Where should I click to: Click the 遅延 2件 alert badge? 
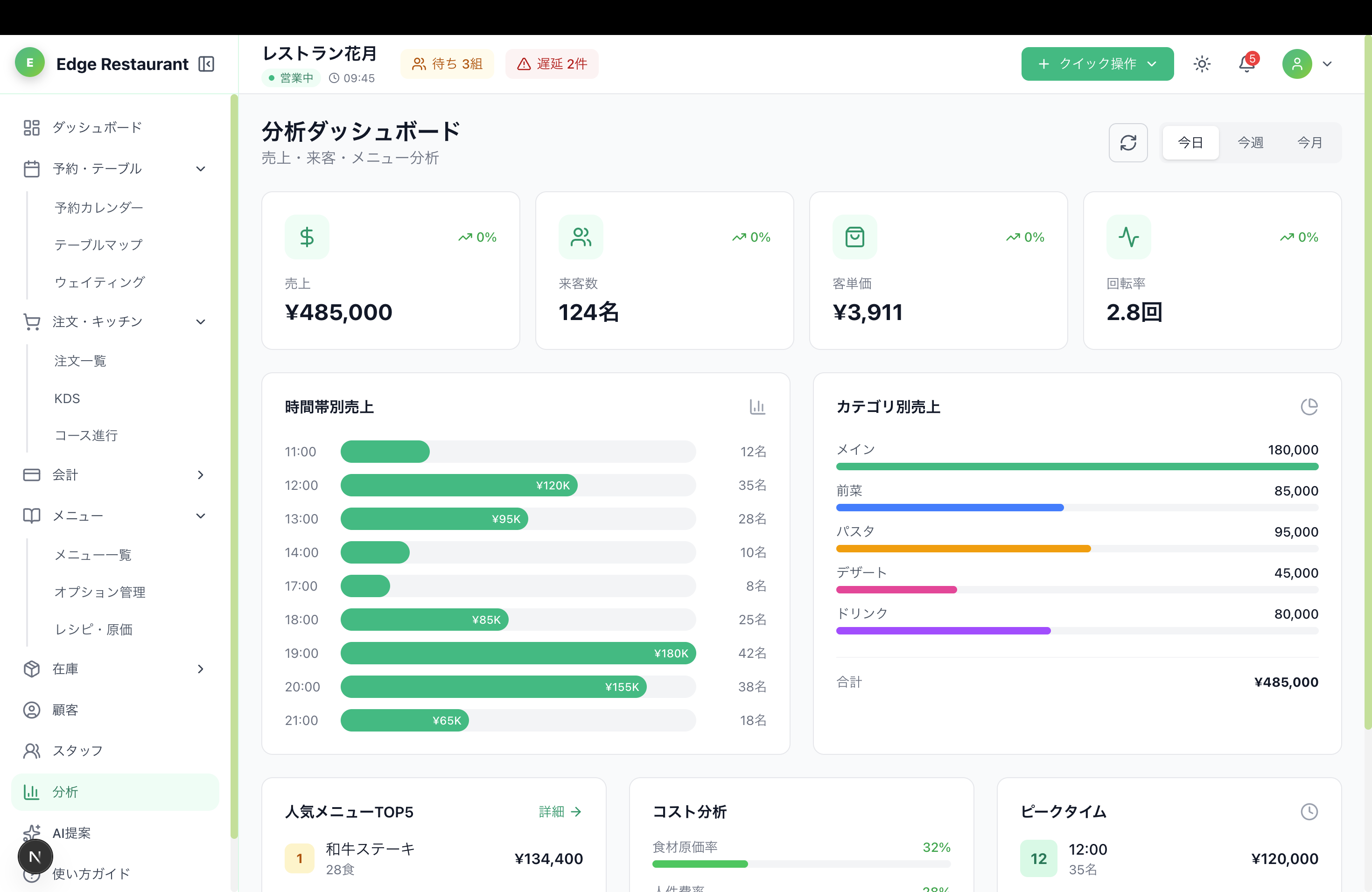[552, 64]
